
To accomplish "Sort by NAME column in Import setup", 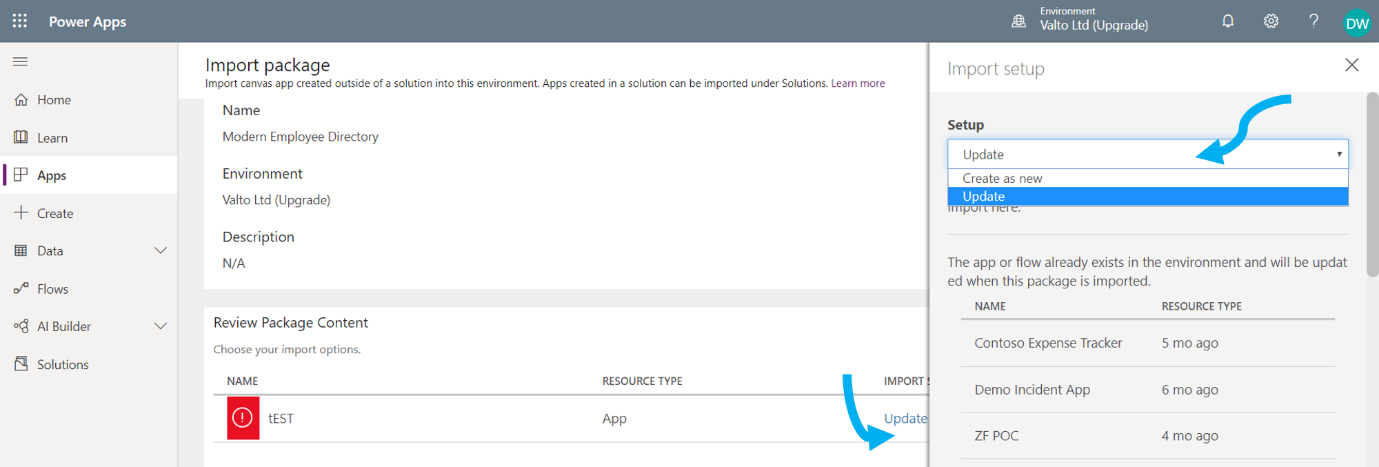I will point(990,306).
